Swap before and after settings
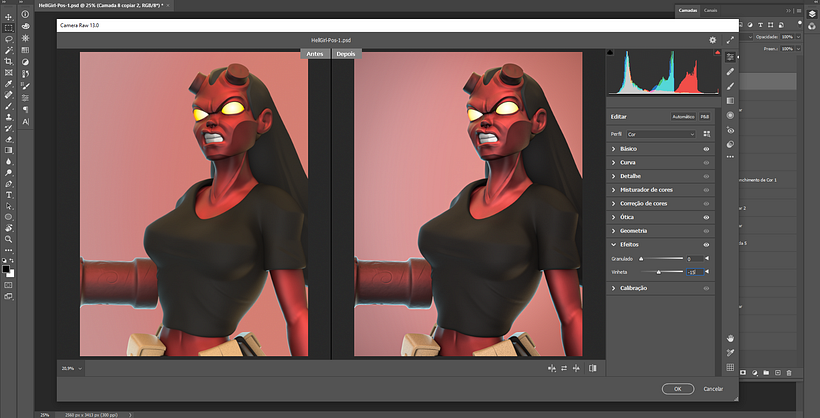Image resolution: width=820 pixels, height=418 pixels. pyautogui.click(x=564, y=368)
